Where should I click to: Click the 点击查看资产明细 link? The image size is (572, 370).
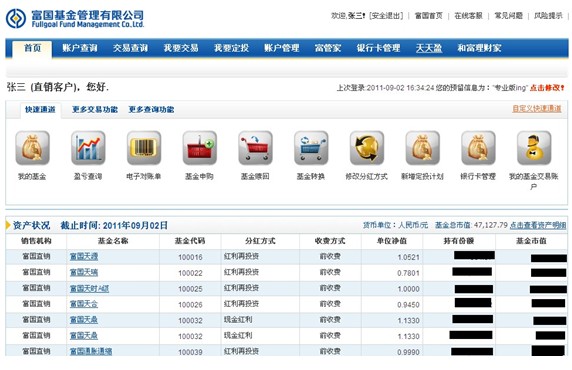538,225
